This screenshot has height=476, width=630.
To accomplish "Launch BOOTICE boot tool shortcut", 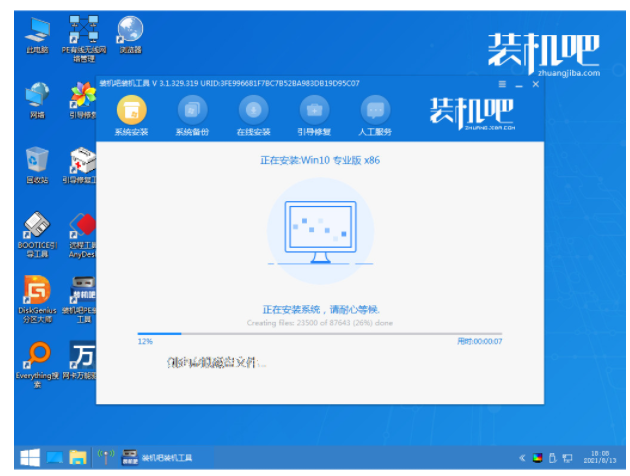I will [37, 228].
